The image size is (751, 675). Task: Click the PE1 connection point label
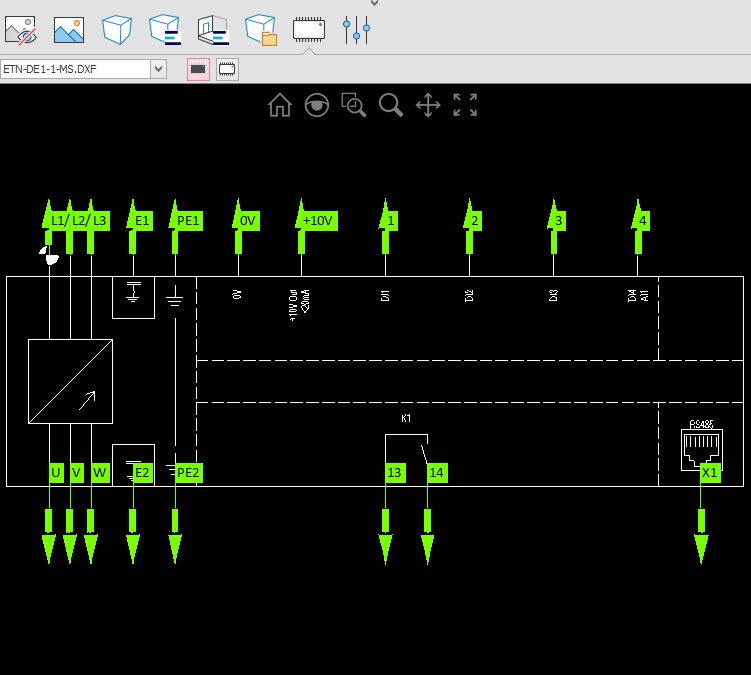pyautogui.click(x=188, y=220)
